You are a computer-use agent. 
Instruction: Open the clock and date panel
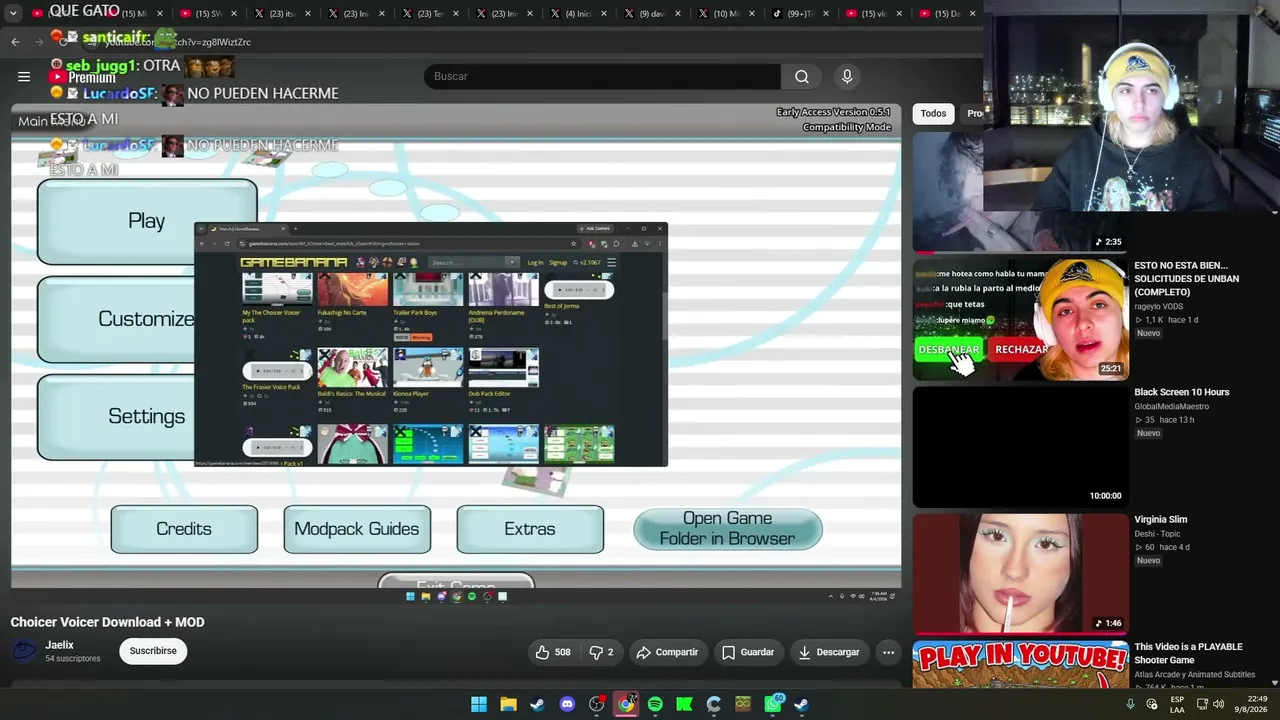point(1250,704)
